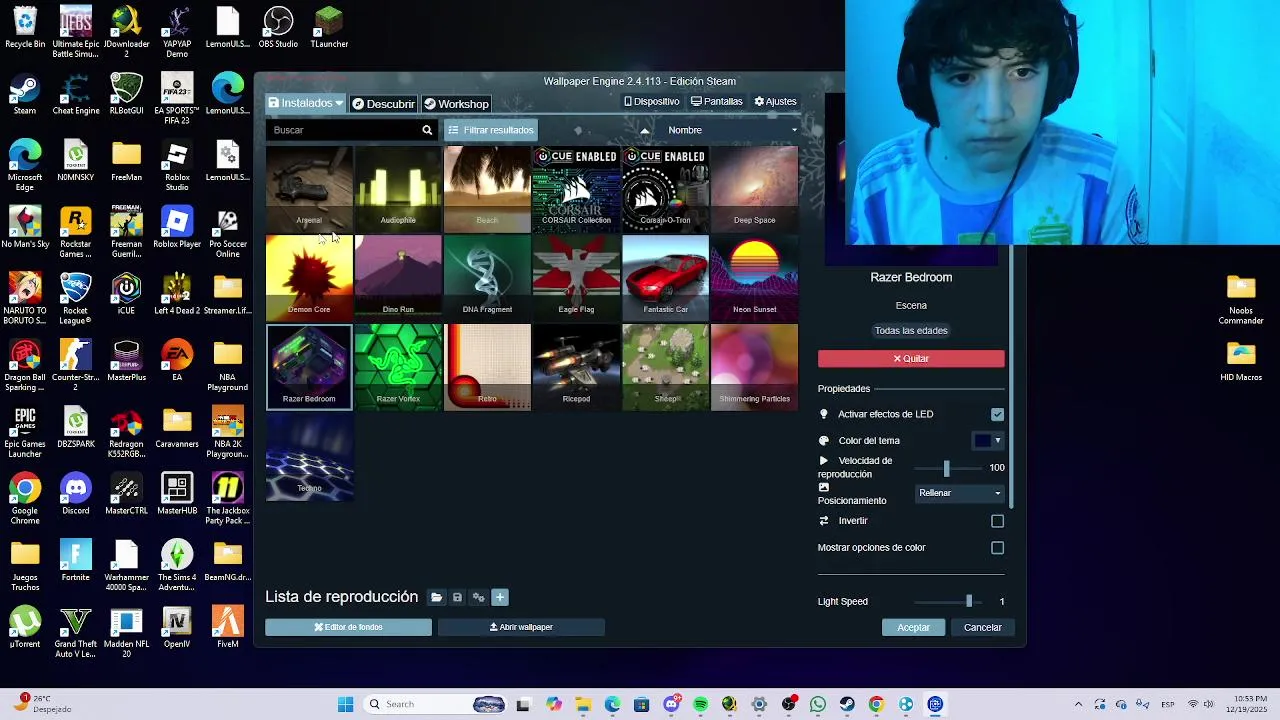The width and height of the screenshot is (1280, 720).
Task: Click Abrir wallpaper button
Action: [521, 627]
